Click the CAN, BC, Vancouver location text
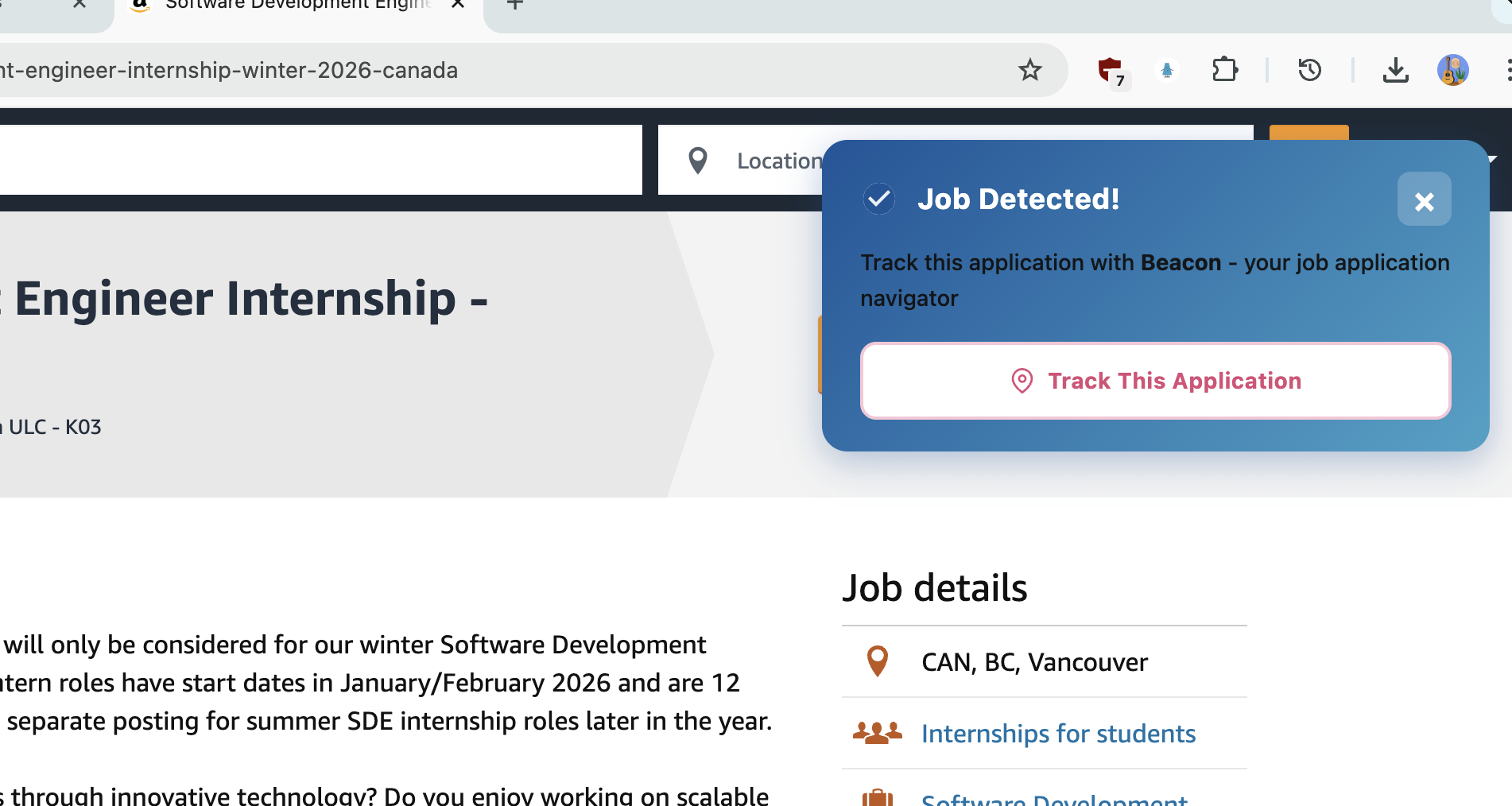Screen dimensions: 1512x806 1034,662
